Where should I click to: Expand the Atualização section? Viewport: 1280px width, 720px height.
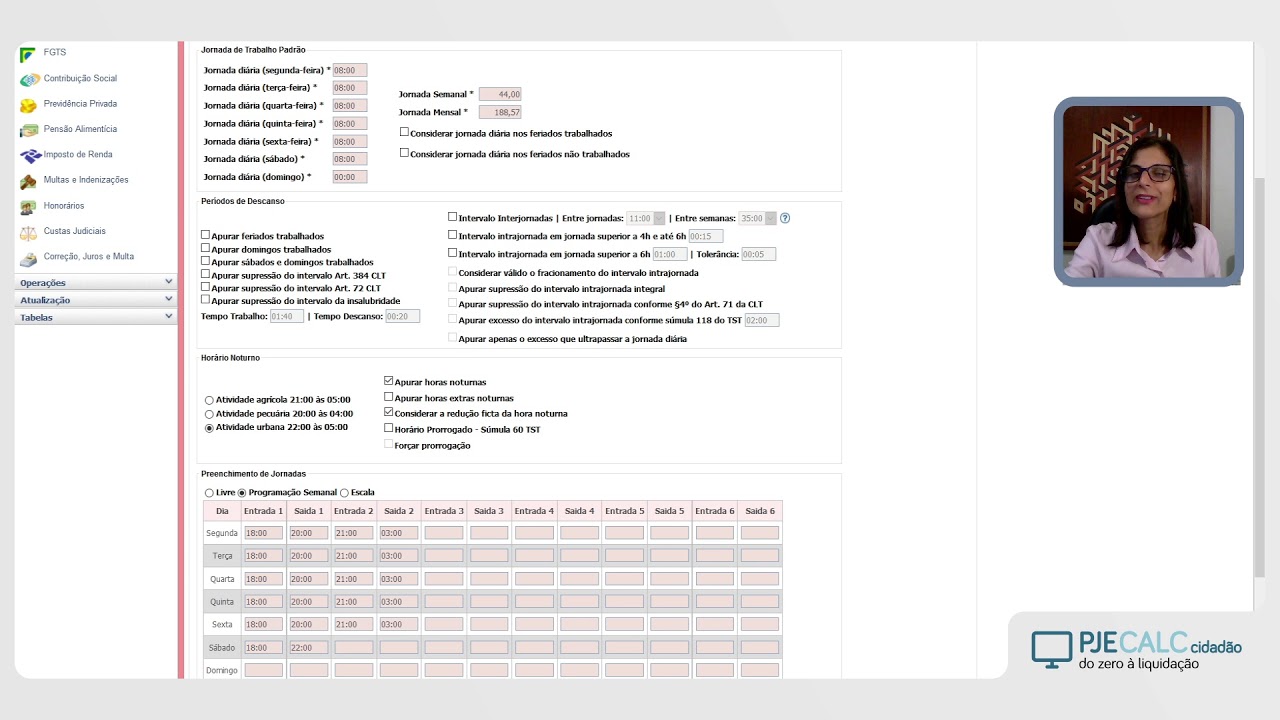[x=95, y=300]
